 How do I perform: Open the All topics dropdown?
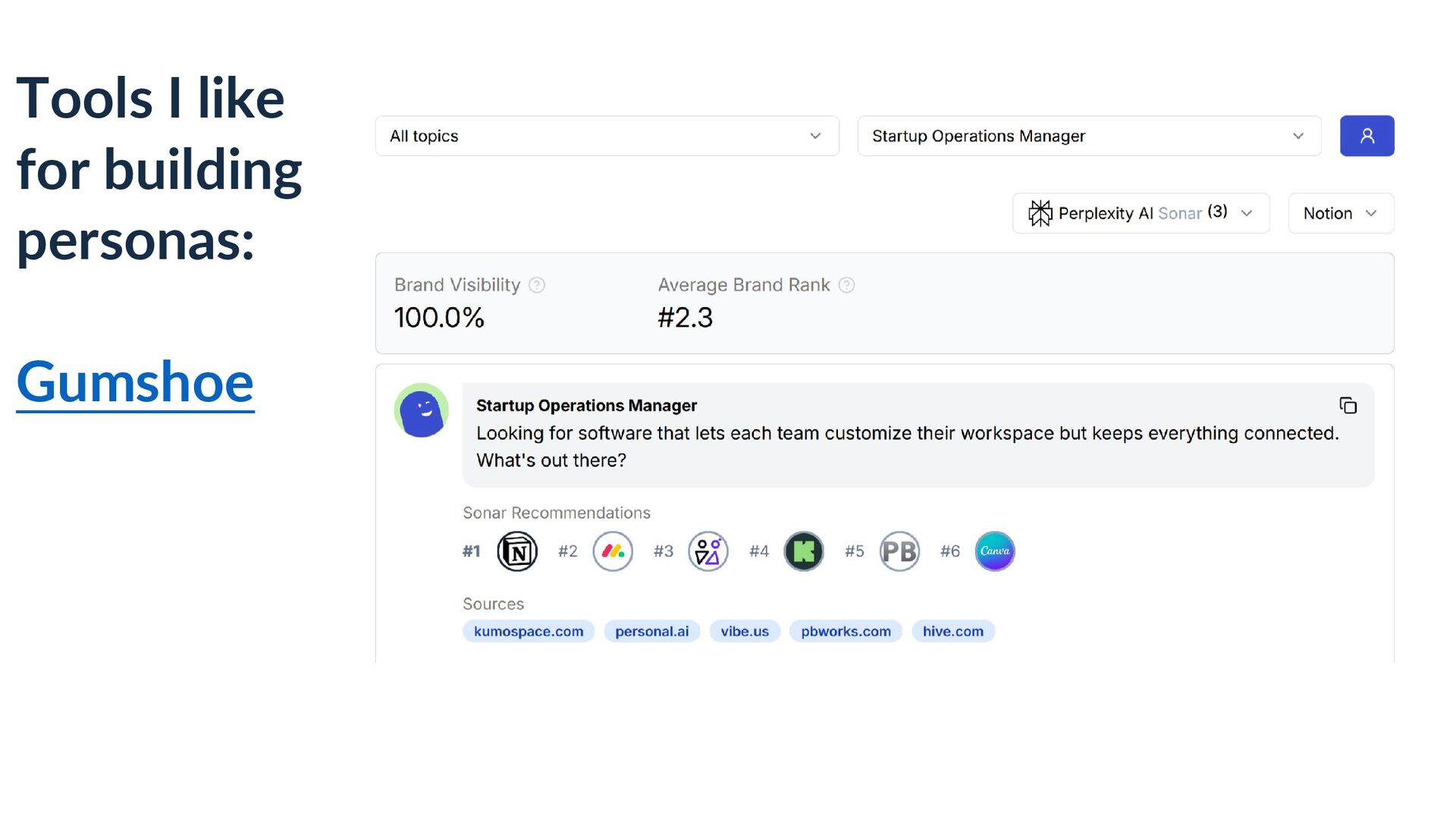[607, 136]
